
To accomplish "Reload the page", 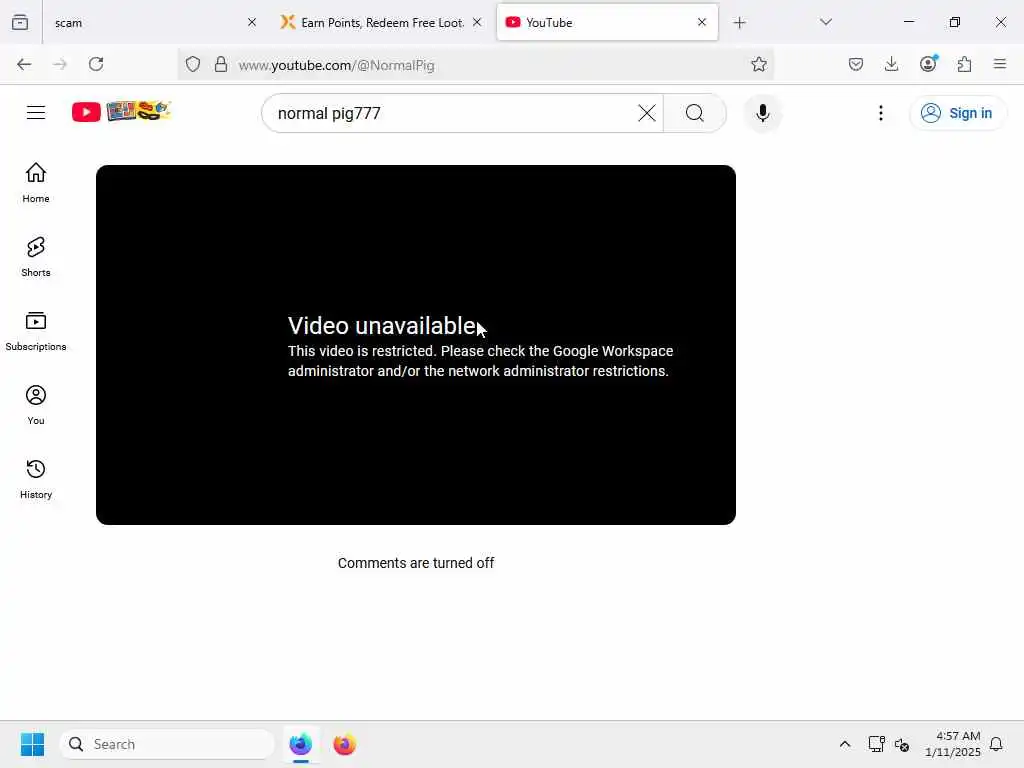I will click(x=96, y=64).
